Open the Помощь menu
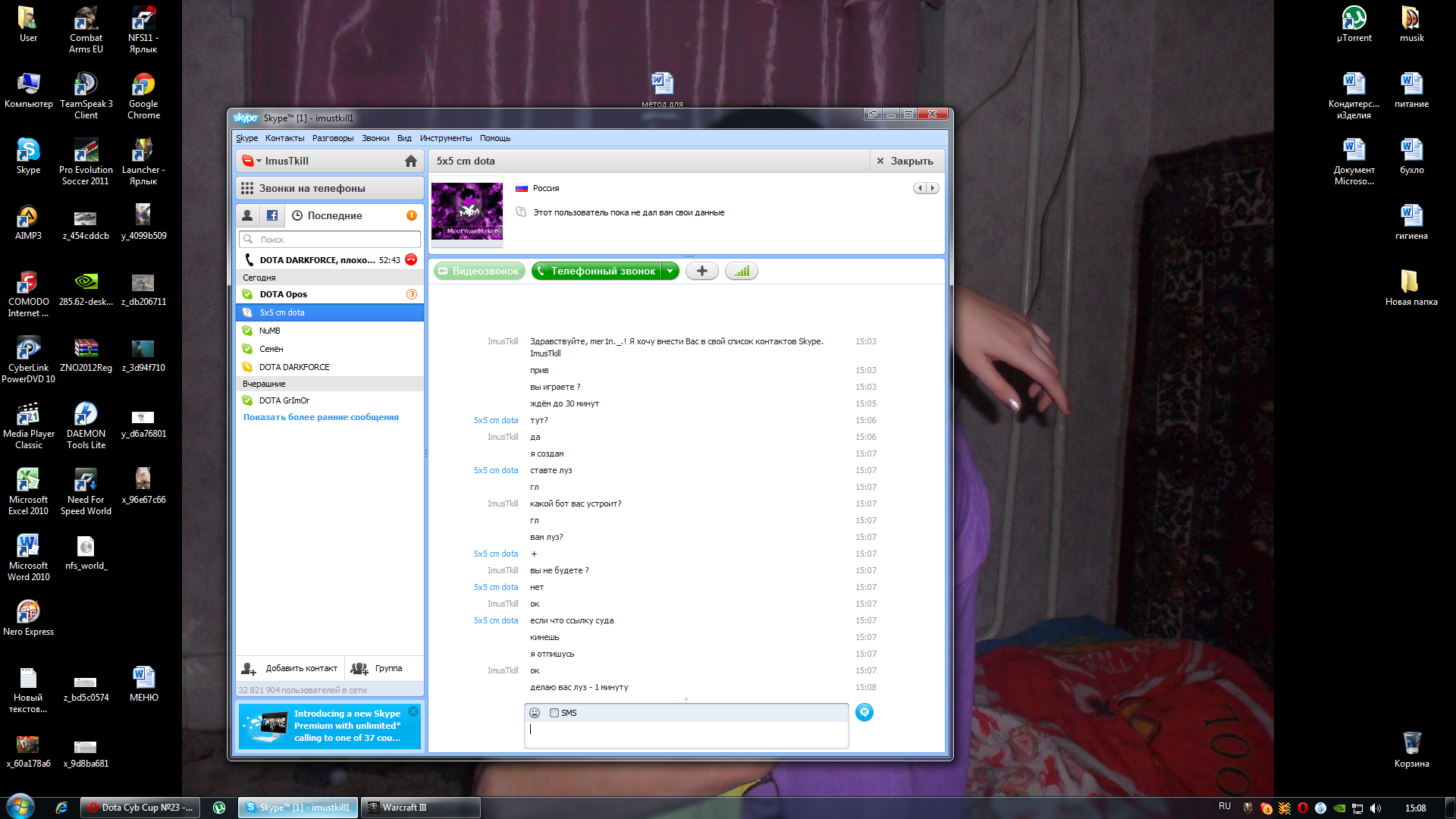This screenshot has width=1456, height=819. (x=495, y=138)
